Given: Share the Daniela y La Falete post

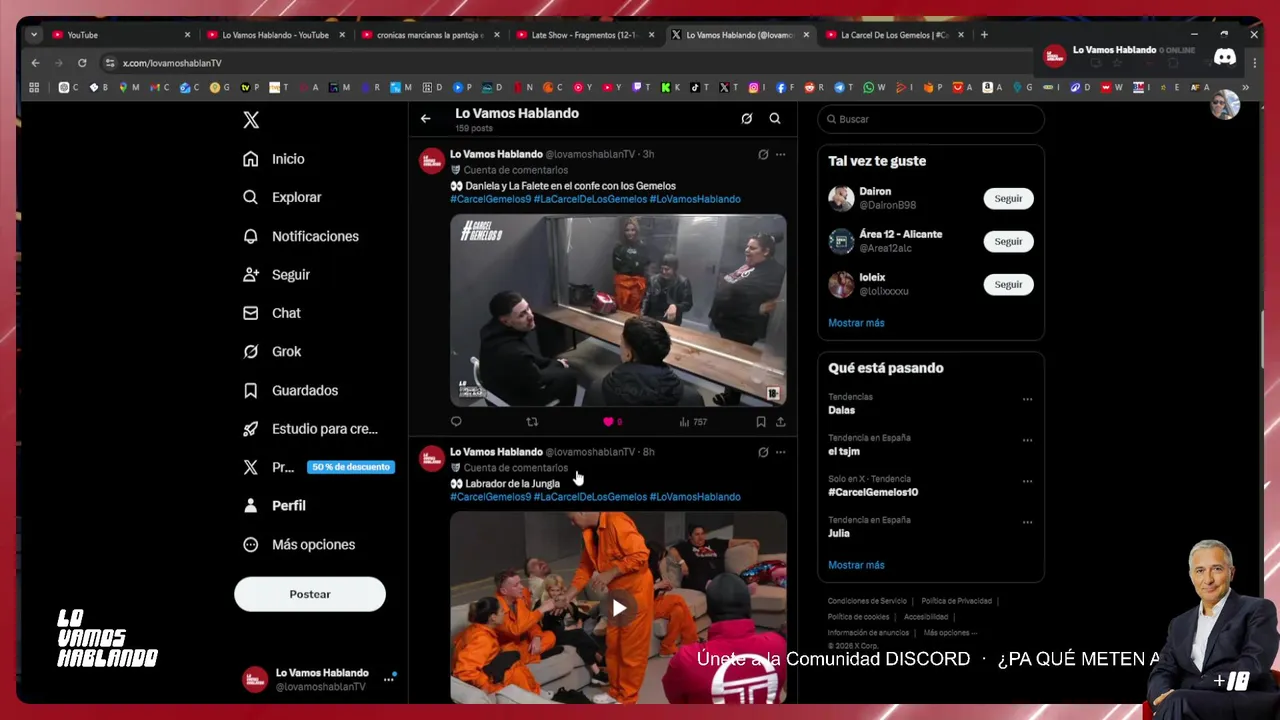Looking at the screenshot, I should click(781, 422).
